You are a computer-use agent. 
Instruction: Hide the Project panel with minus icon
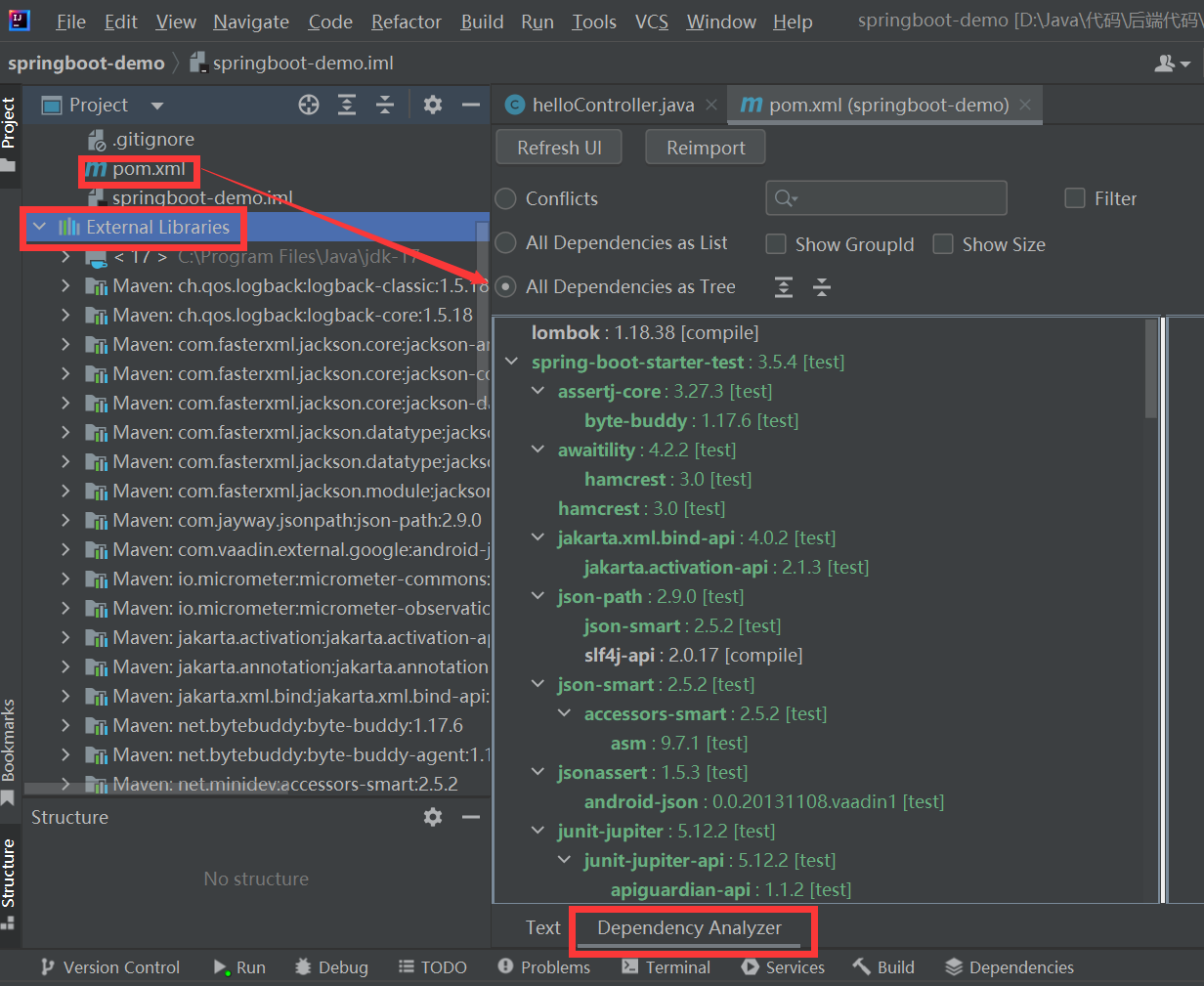tap(471, 105)
